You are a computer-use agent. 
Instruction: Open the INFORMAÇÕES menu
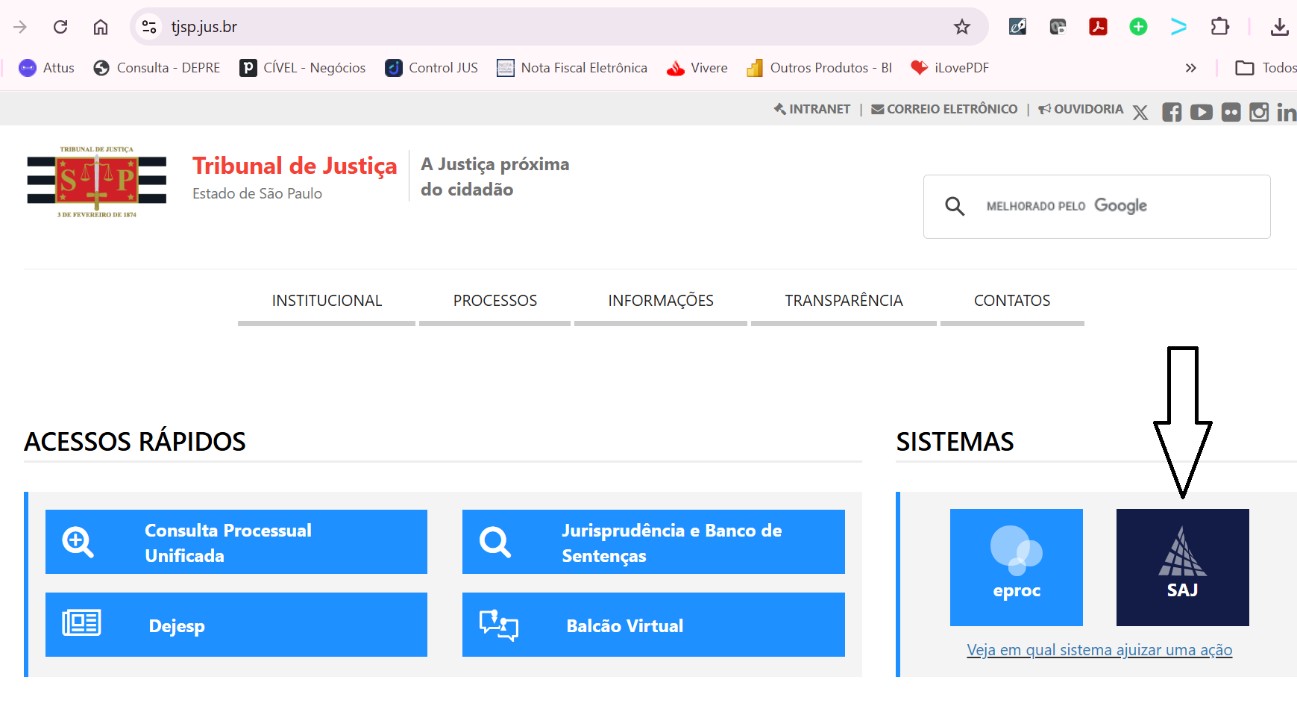click(661, 301)
